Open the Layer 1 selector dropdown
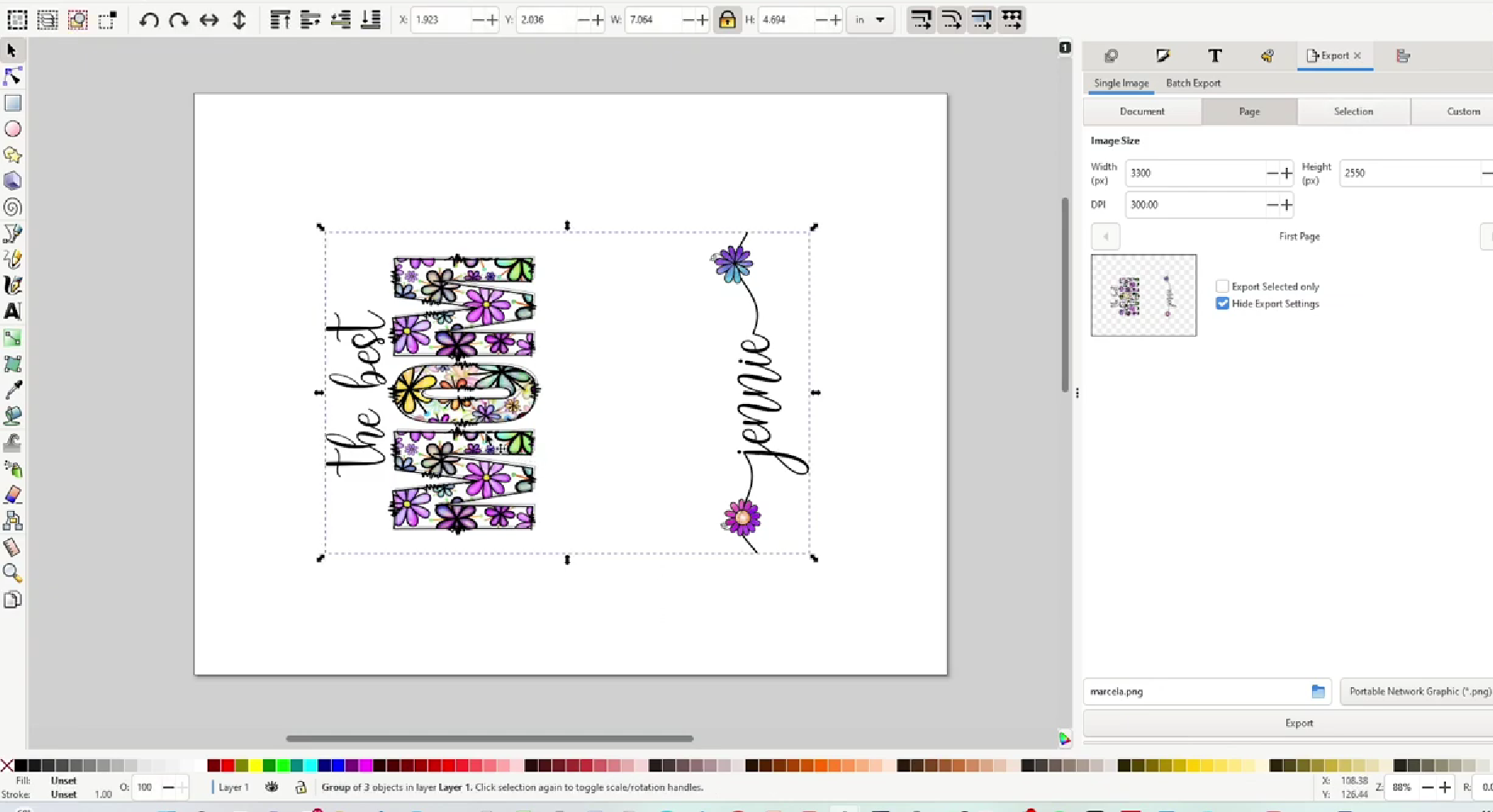Viewport: 1493px width, 812px height. coord(233,787)
